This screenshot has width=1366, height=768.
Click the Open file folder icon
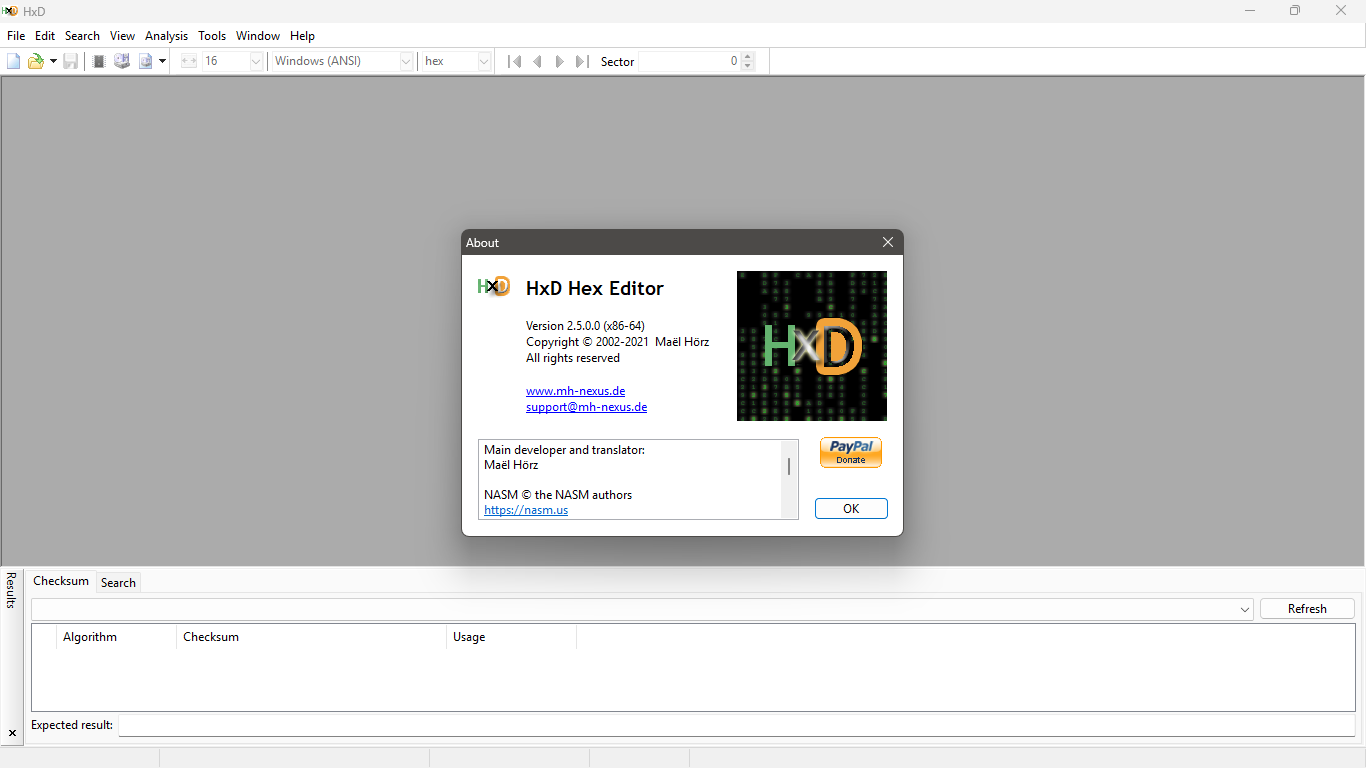tap(36, 61)
